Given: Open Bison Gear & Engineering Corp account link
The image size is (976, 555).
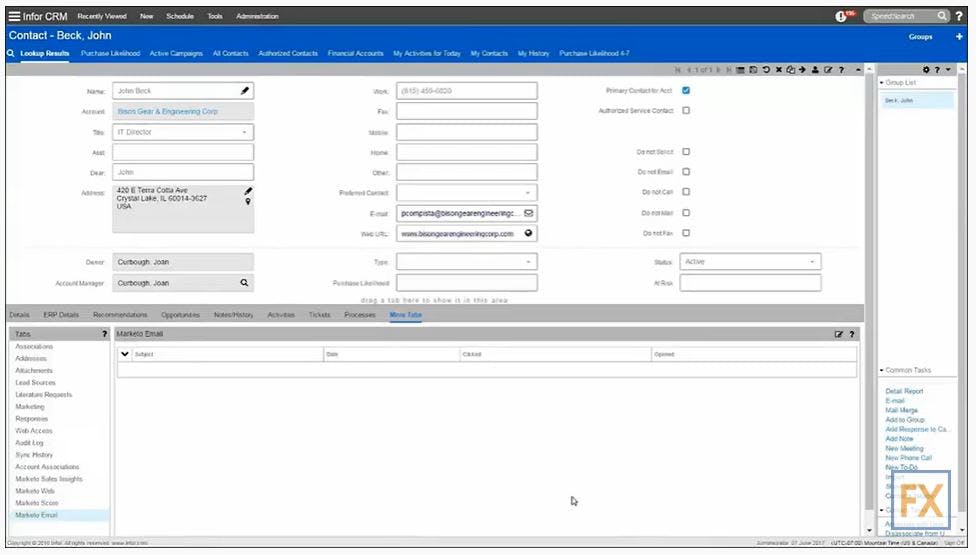Looking at the screenshot, I should pyautogui.click(x=167, y=112).
